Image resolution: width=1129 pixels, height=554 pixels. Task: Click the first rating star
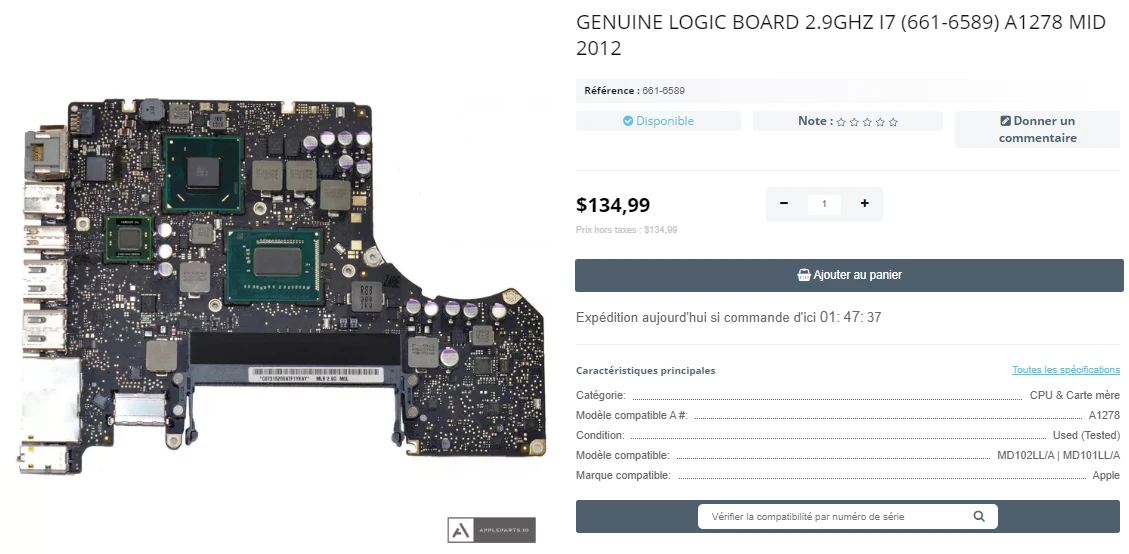tap(841, 122)
